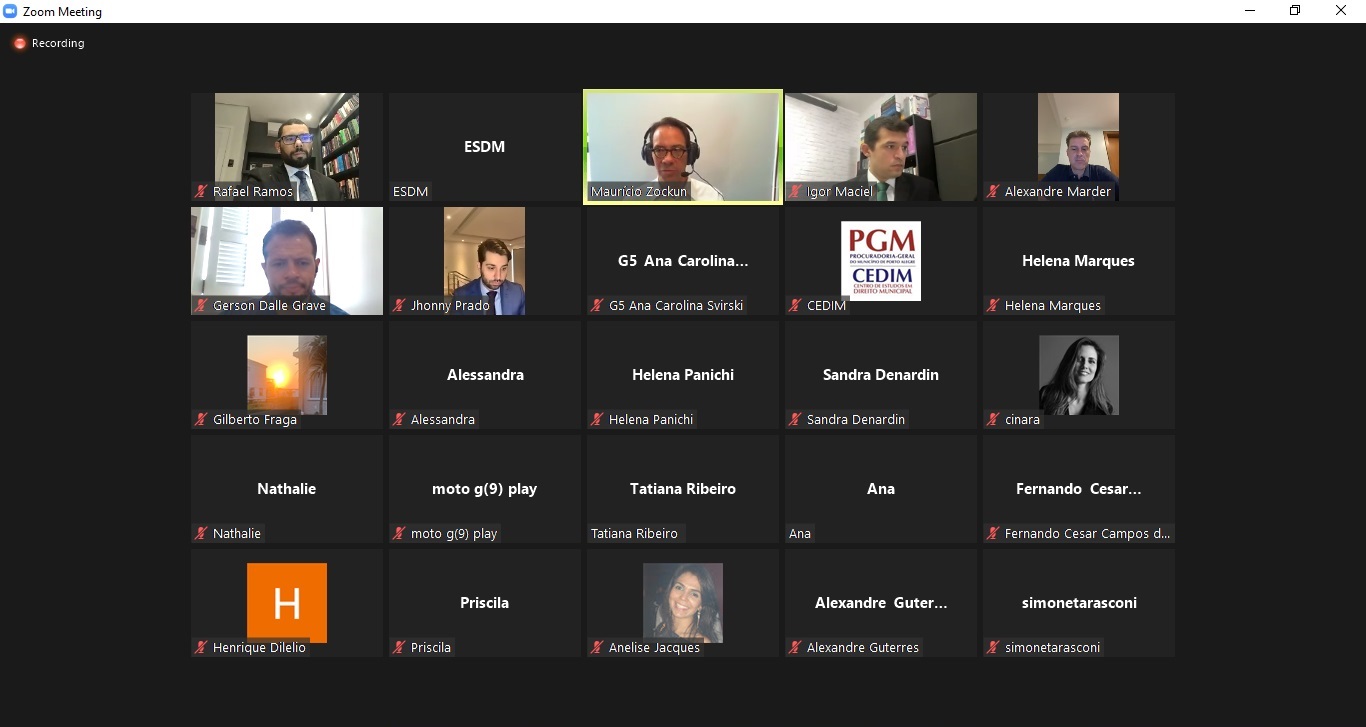Select the PGM CEDIM logo tile

[x=881, y=261]
